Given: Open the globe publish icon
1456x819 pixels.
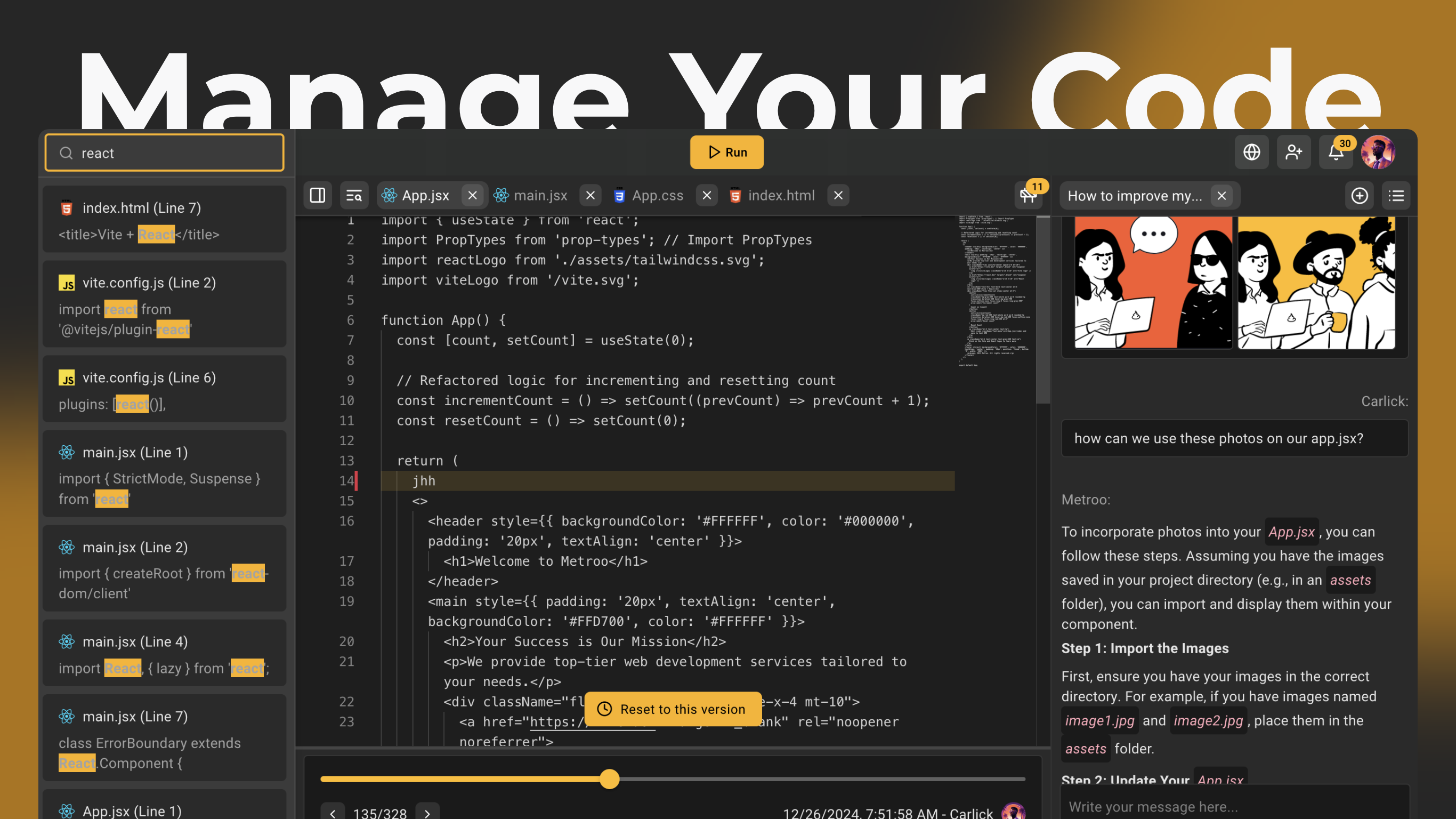Looking at the screenshot, I should pos(1251,152).
